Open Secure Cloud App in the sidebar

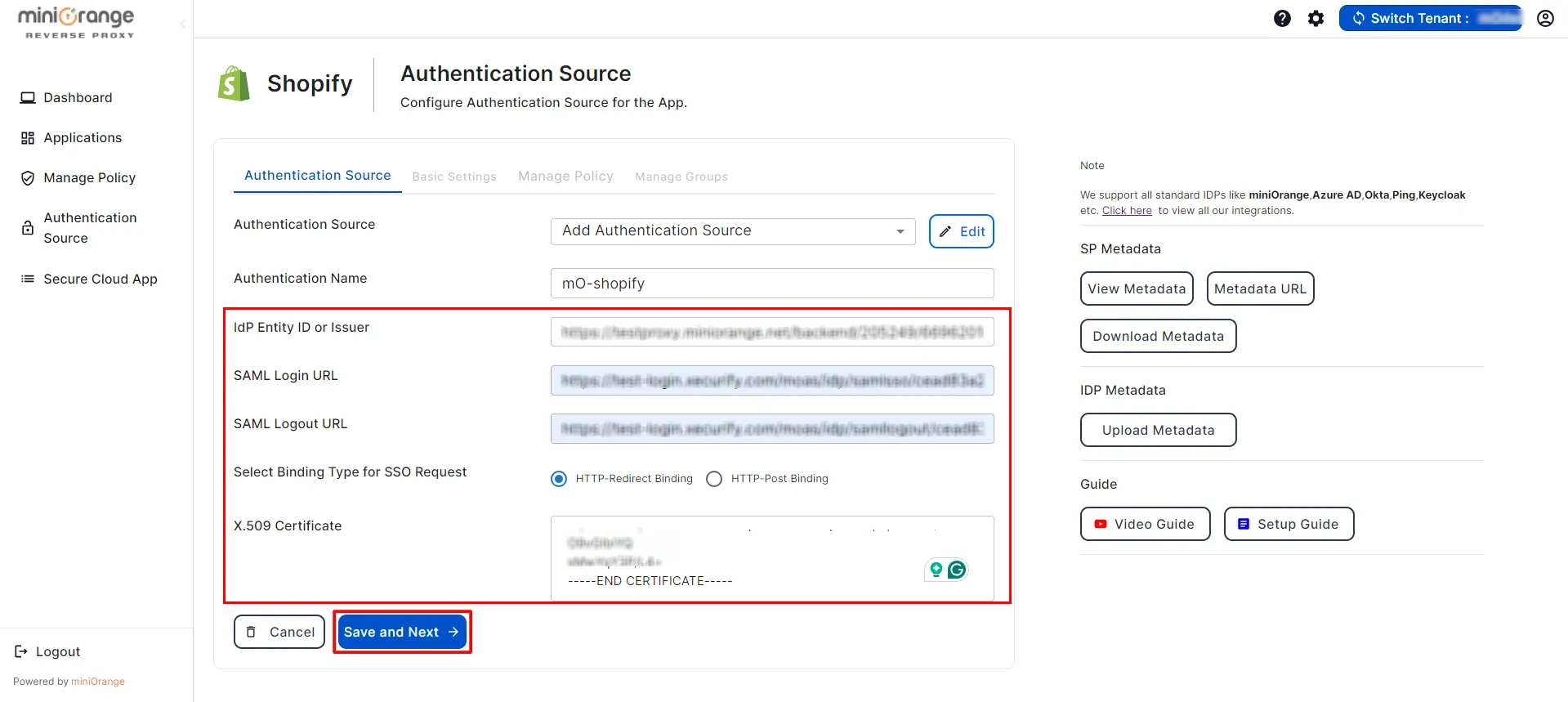[100, 279]
